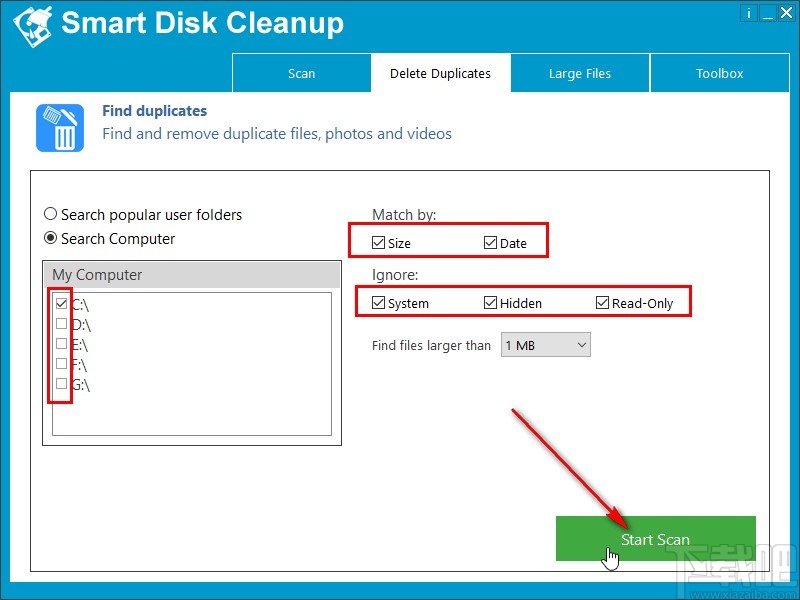Toggle Match by Date checkbox
Image resolution: width=800 pixels, height=600 pixels.
pos(490,242)
